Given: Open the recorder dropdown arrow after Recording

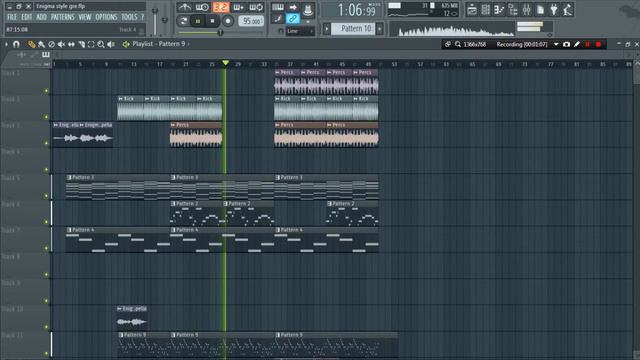Looking at the screenshot, I should point(556,44).
